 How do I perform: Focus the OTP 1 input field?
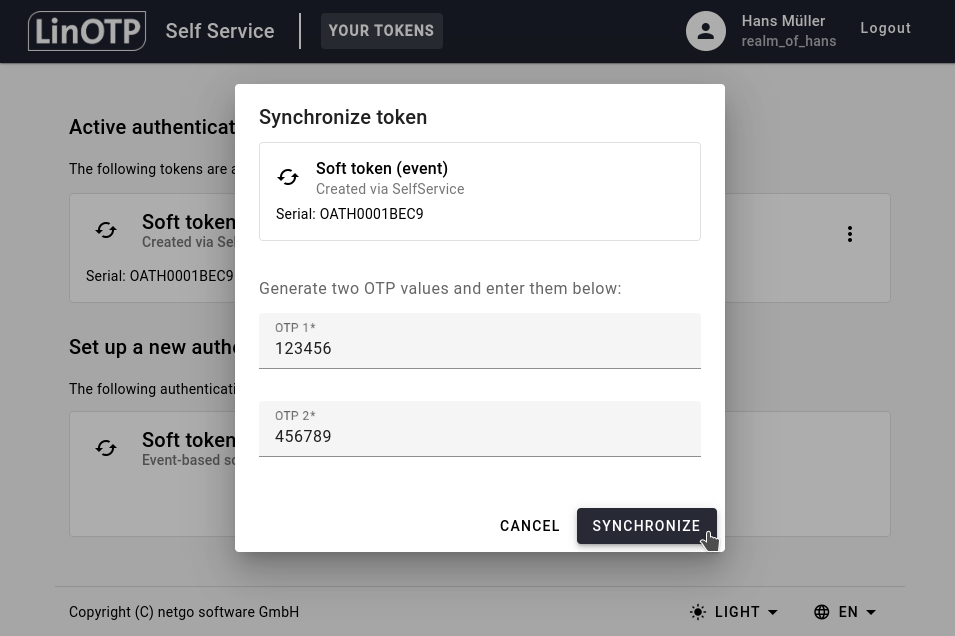tap(479, 348)
